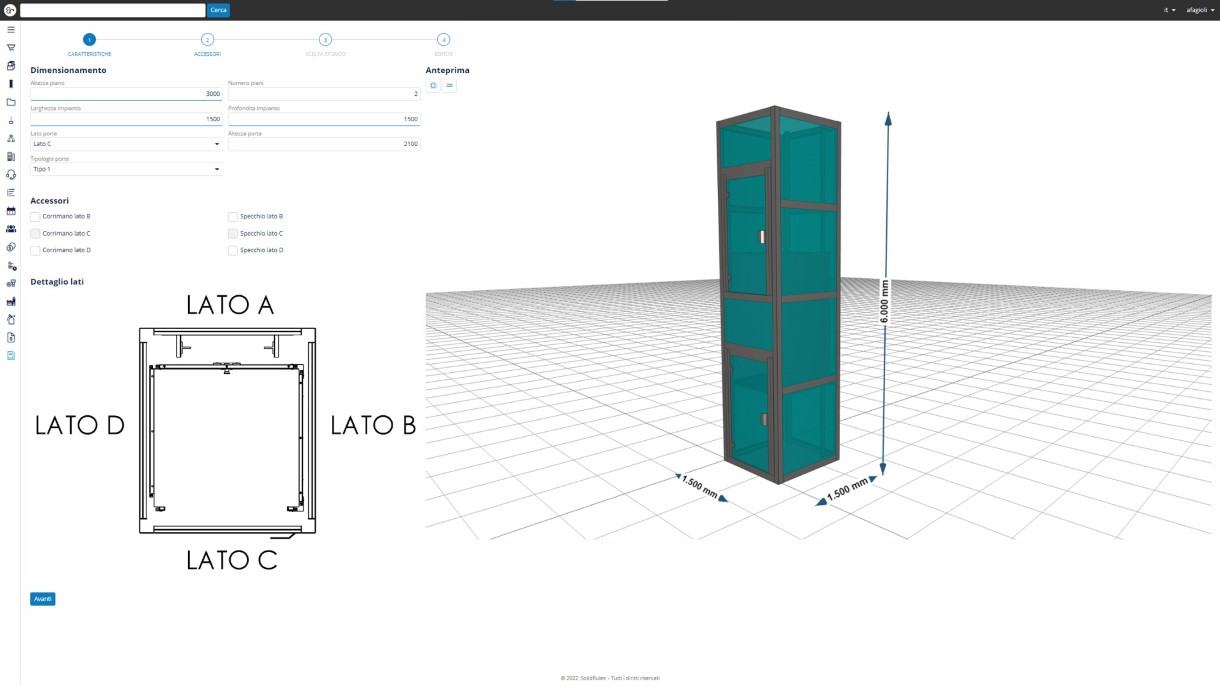Click the 'LATO B' label in the diagram

coord(373,425)
